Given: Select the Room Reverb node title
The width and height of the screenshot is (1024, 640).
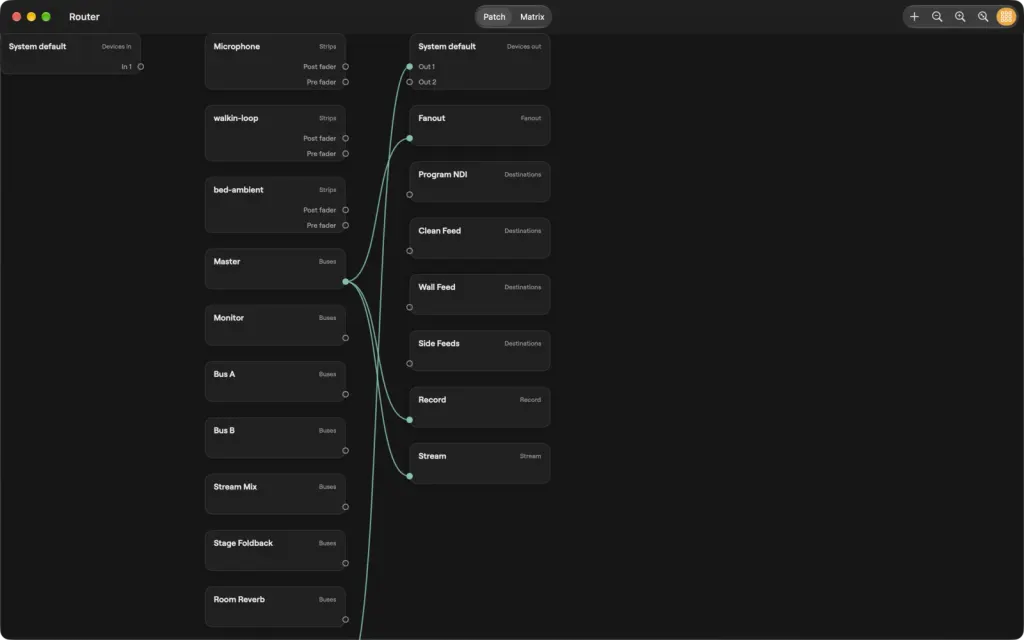Looking at the screenshot, I should tap(239, 600).
